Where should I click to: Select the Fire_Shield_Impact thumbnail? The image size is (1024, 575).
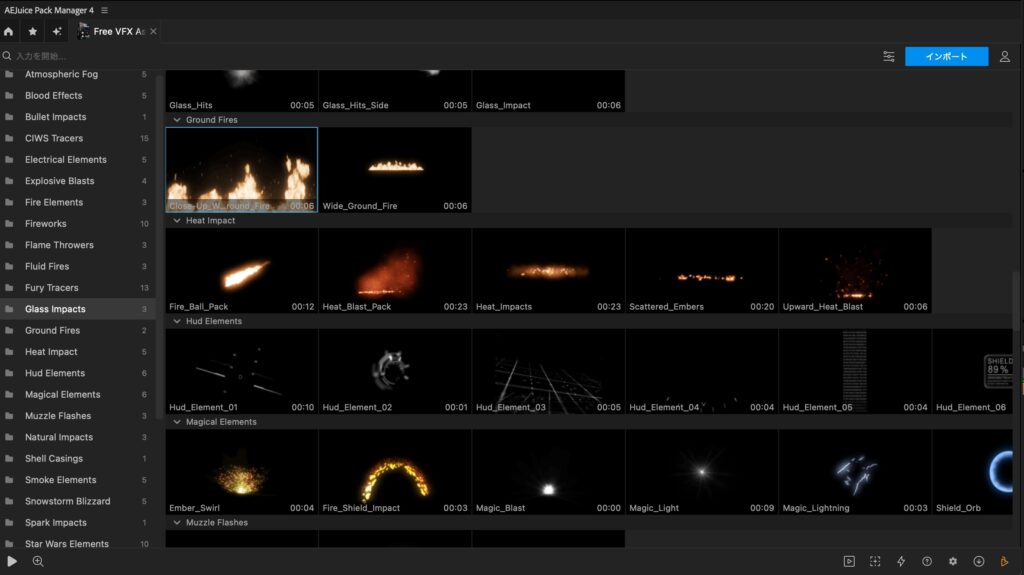395,472
